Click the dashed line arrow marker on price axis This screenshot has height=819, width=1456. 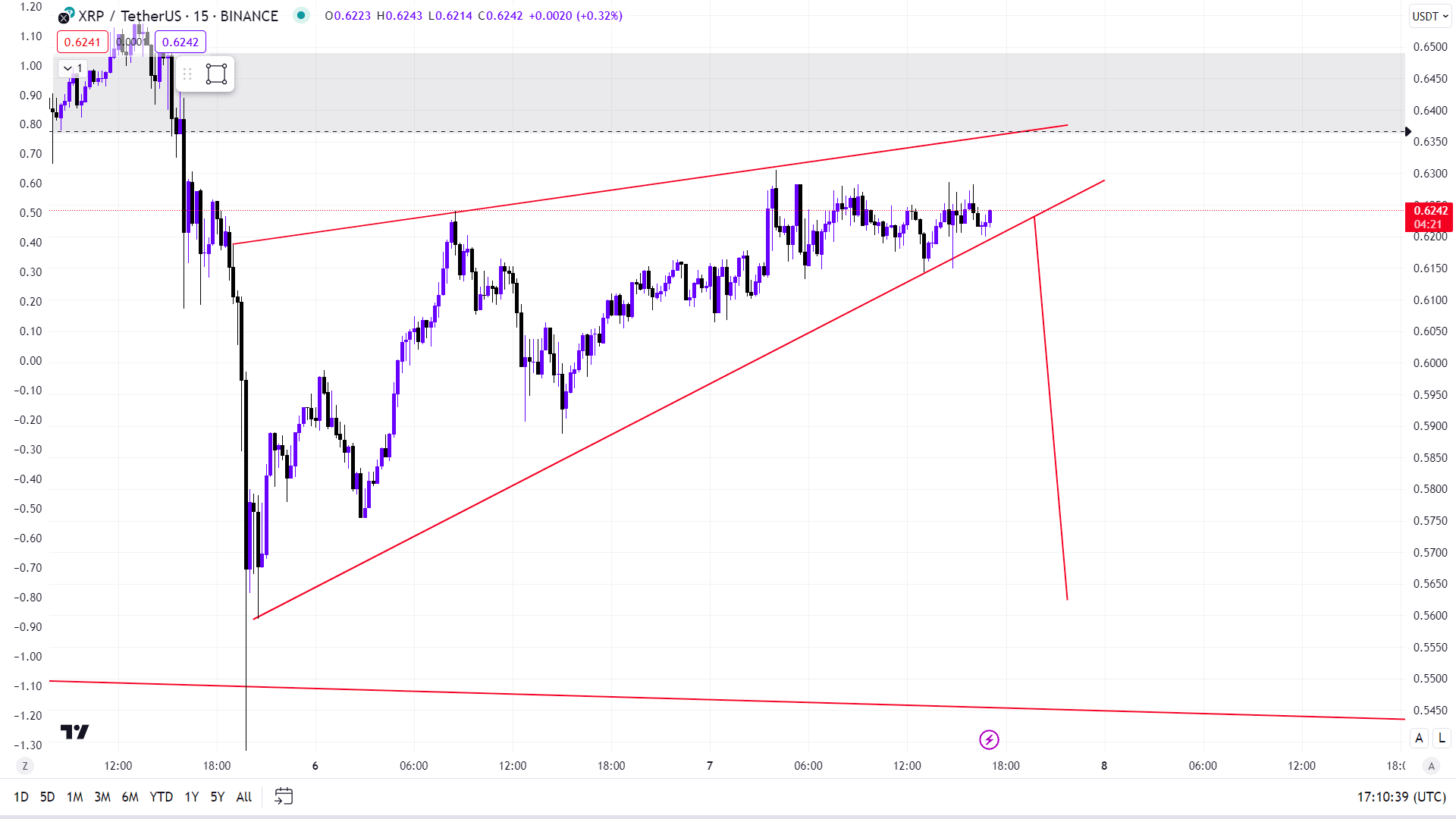pos(1408,132)
